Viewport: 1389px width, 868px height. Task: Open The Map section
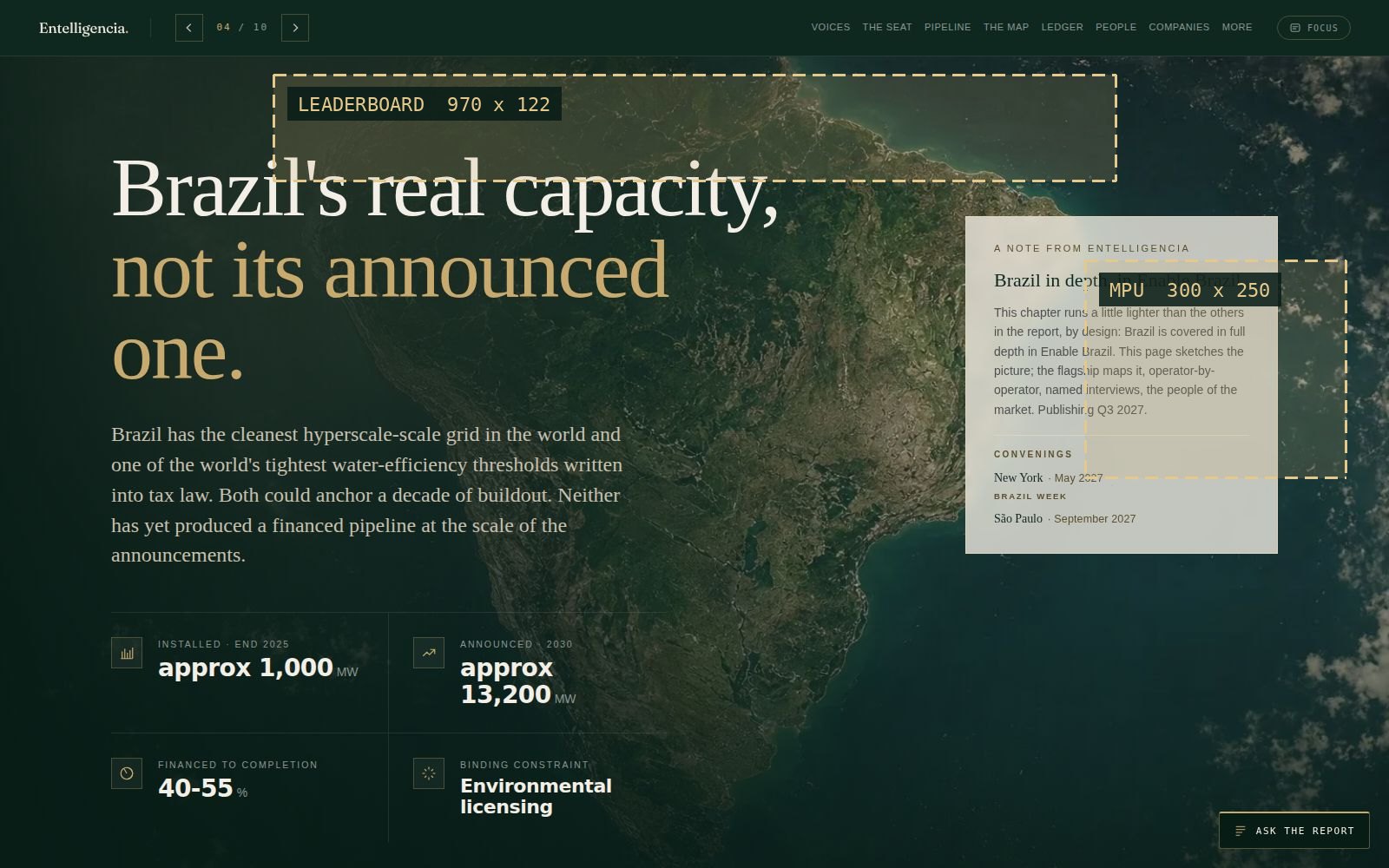1006,28
